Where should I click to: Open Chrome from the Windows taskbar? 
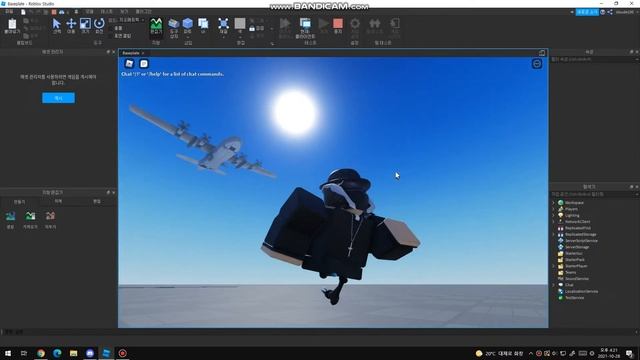(41, 353)
